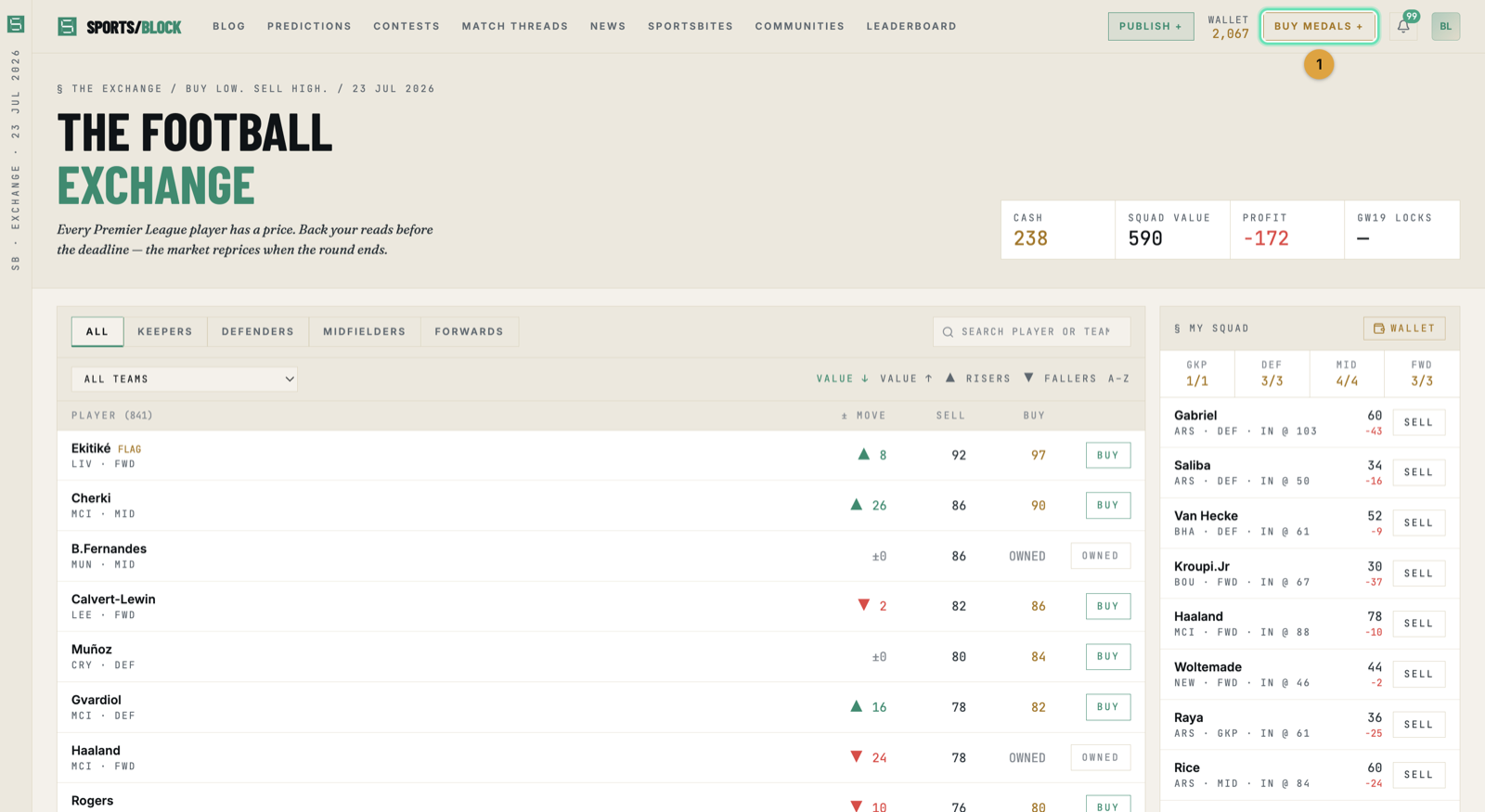This screenshot has width=1485, height=812.
Task: Click the Cherki player name
Action: pyautogui.click(x=91, y=498)
